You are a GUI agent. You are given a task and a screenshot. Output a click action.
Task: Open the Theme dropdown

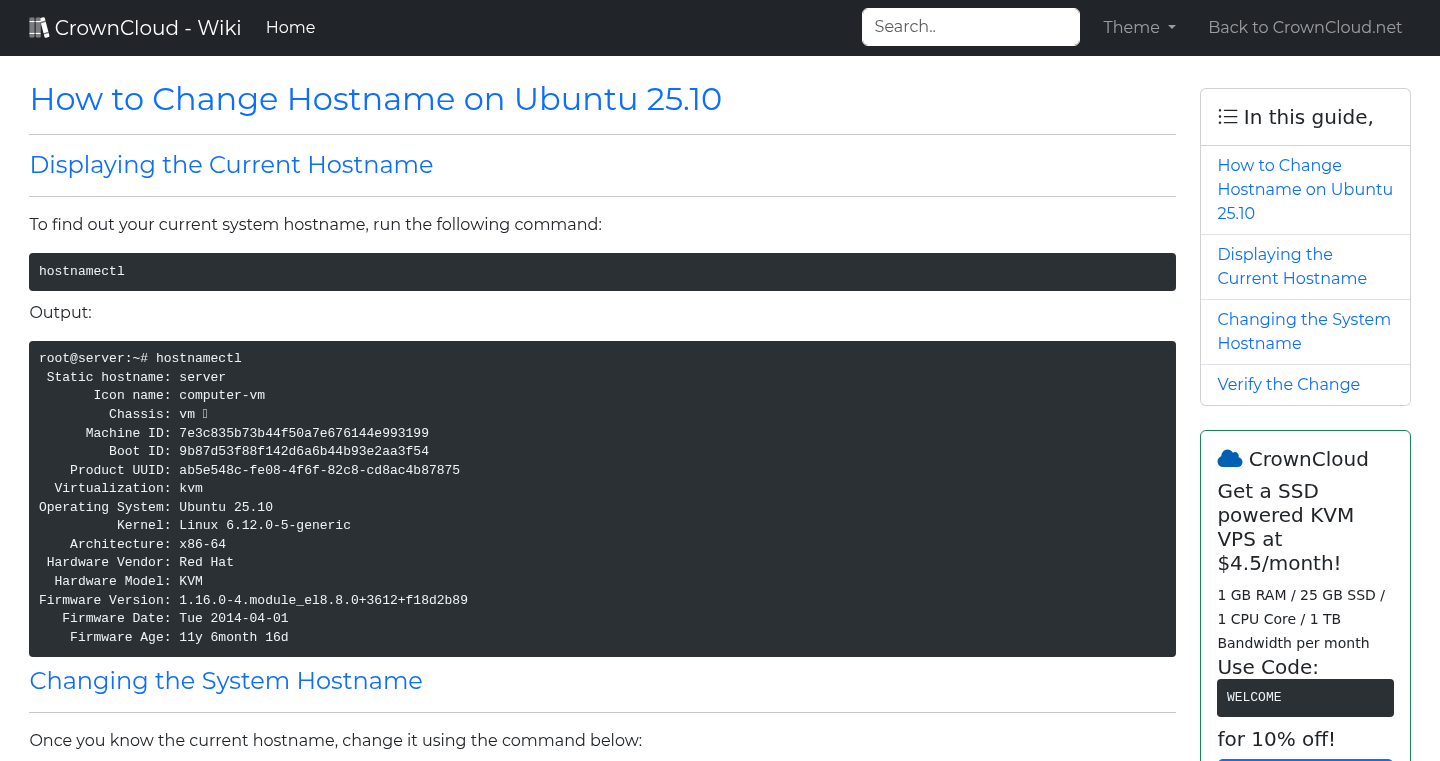pyautogui.click(x=1138, y=27)
